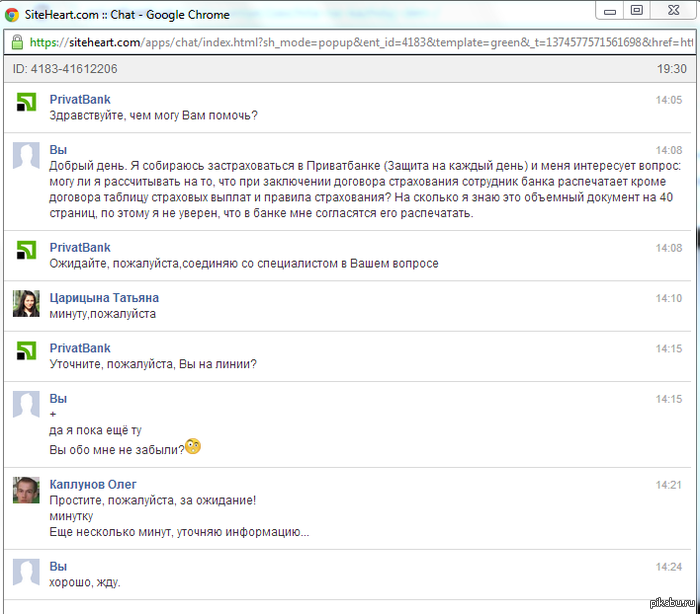Click the Chrome logo icon in title bar
The height and width of the screenshot is (614, 700).
coord(12,15)
